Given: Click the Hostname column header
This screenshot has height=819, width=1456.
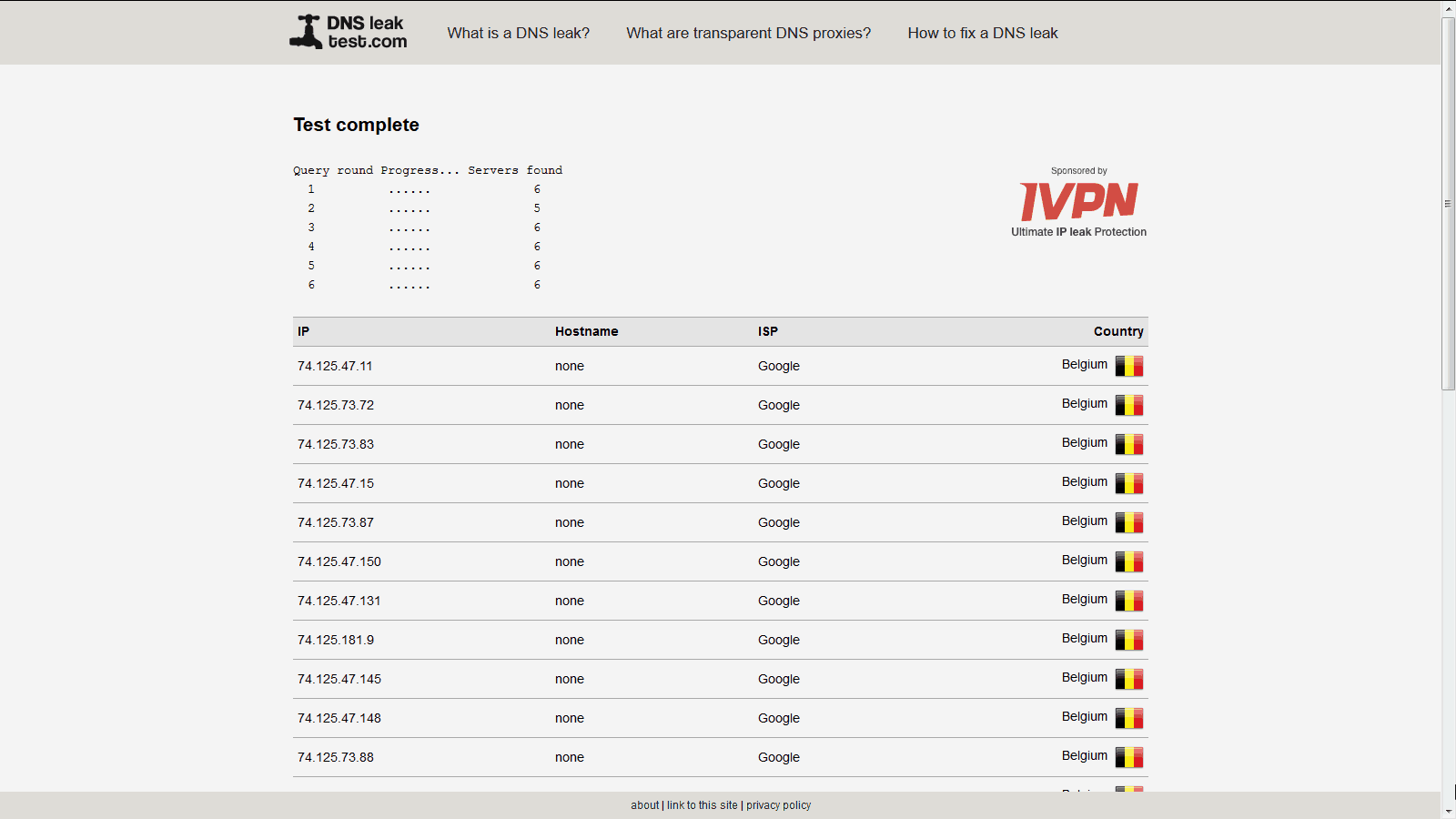Looking at the screenshot, I should 587,331.
